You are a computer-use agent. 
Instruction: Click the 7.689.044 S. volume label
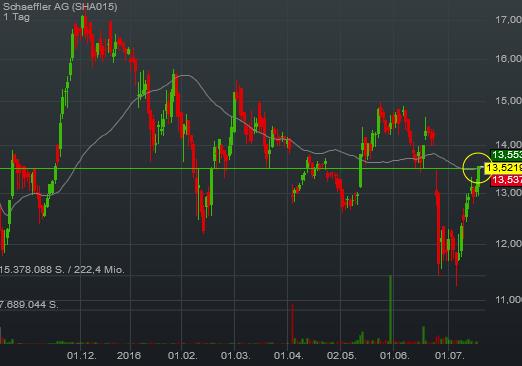(x=29, y=305)
